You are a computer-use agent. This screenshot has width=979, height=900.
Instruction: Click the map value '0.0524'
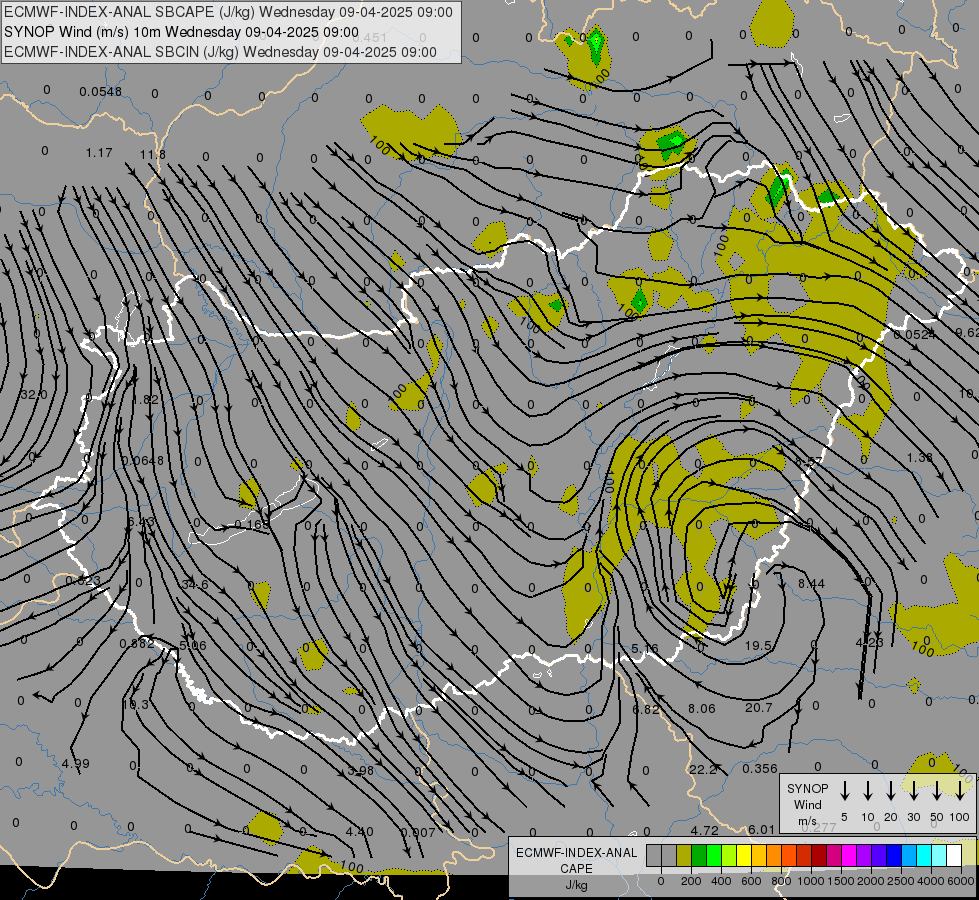914,334
